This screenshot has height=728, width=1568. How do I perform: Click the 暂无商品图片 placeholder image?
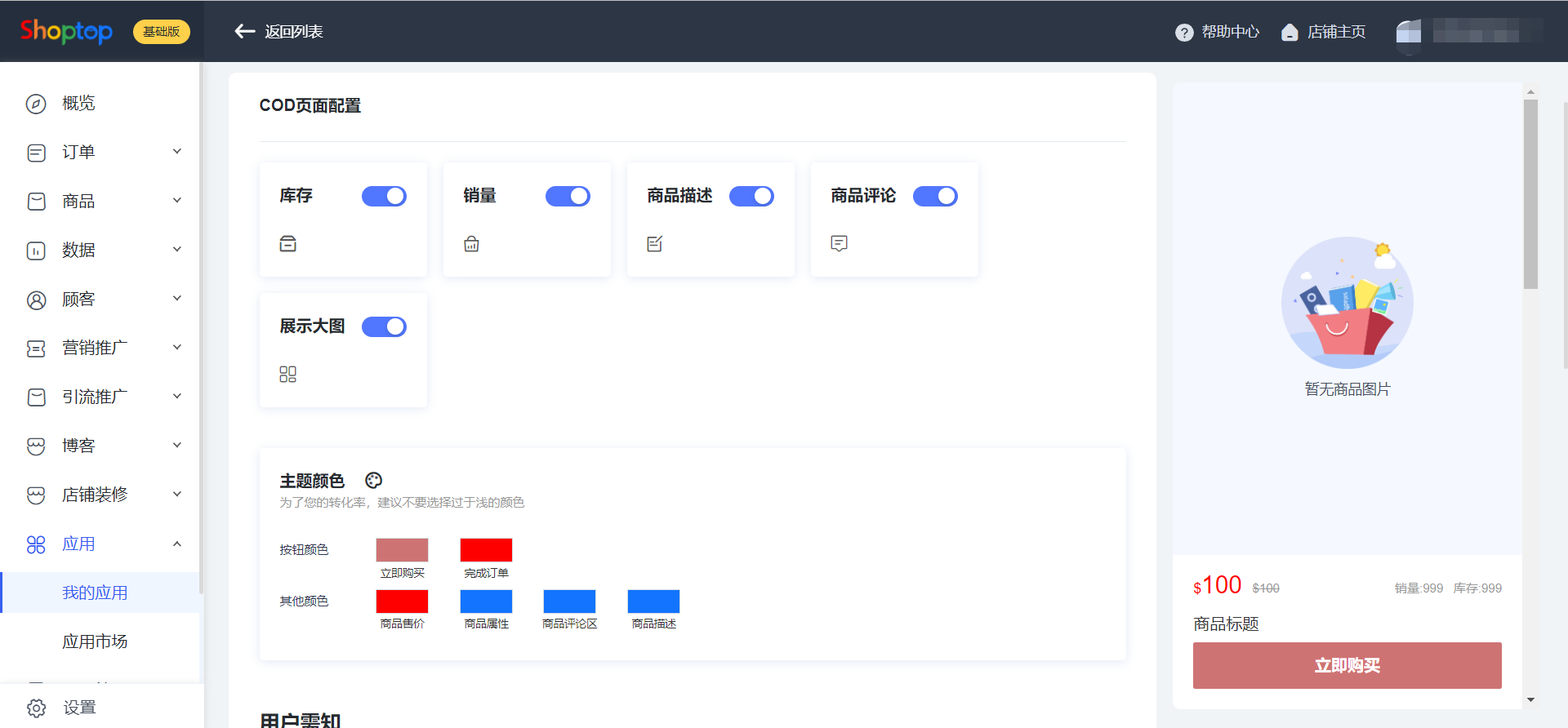(x=1347, y=303)
